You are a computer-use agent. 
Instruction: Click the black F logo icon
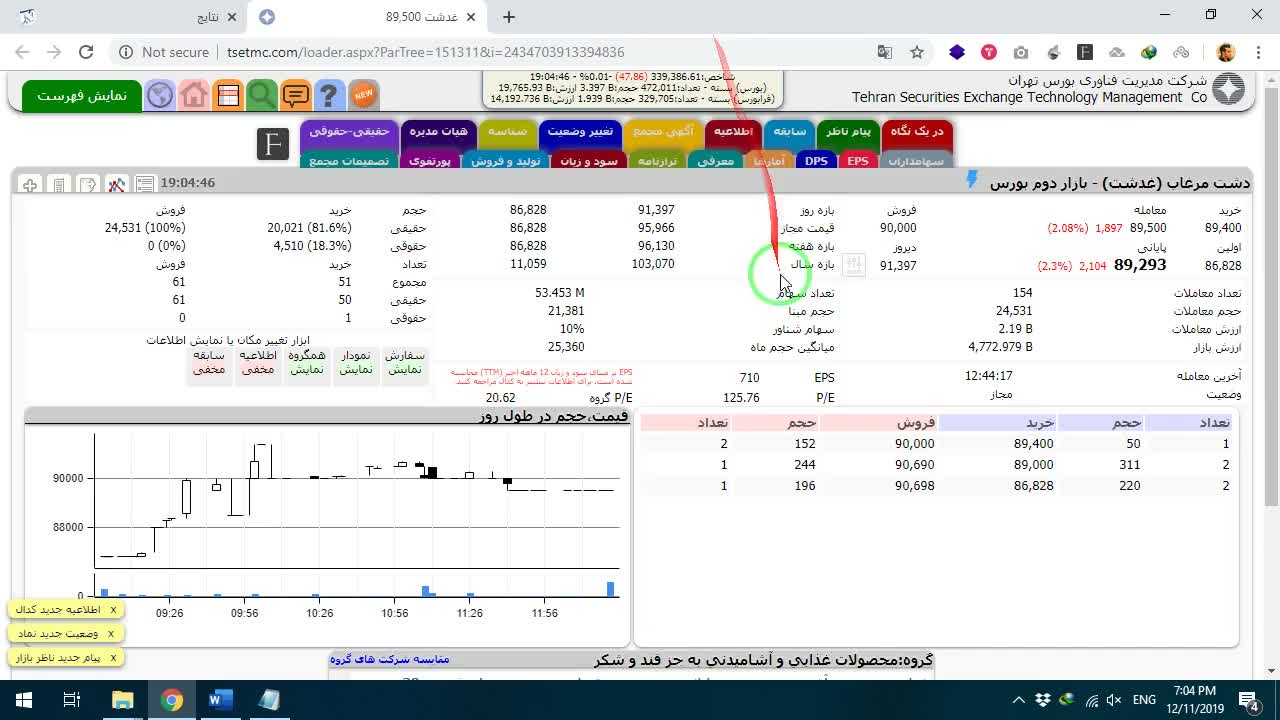[273, 144]
